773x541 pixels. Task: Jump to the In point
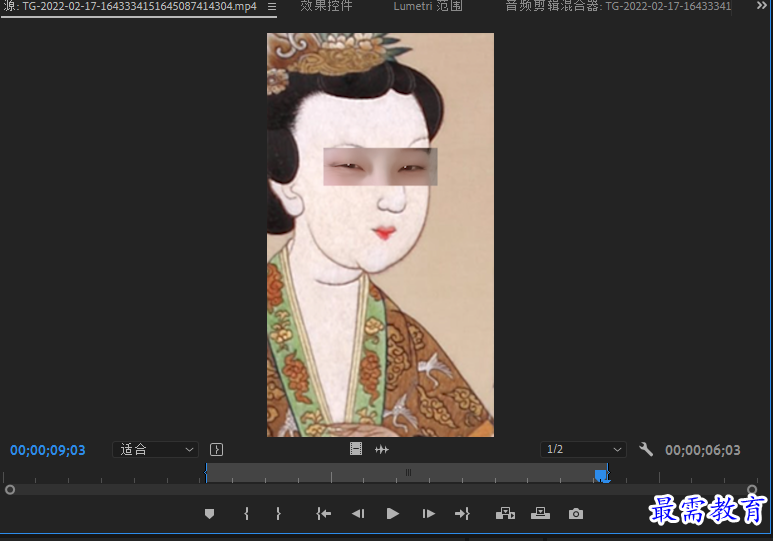coord(323,514)
